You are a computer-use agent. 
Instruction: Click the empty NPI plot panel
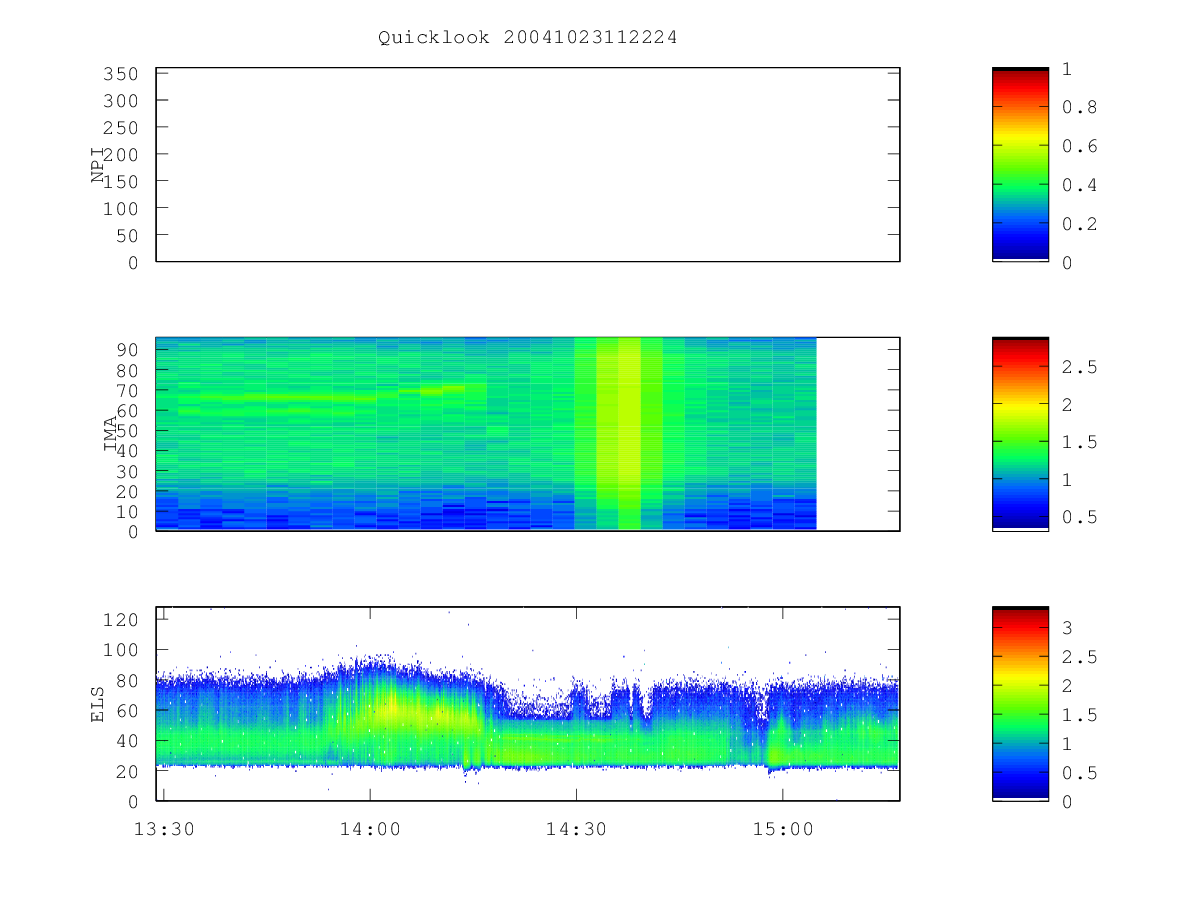pyautogui.click(x=528, y=165)
